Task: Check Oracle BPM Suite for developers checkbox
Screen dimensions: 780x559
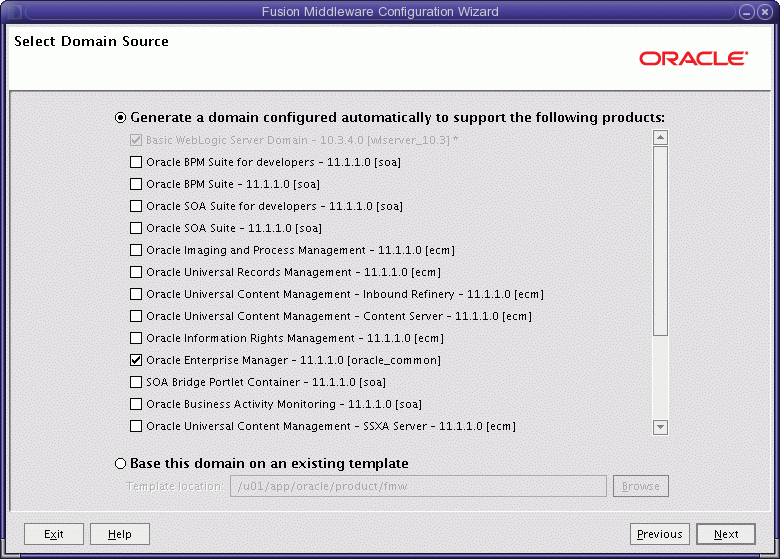Action: [136, 162]
